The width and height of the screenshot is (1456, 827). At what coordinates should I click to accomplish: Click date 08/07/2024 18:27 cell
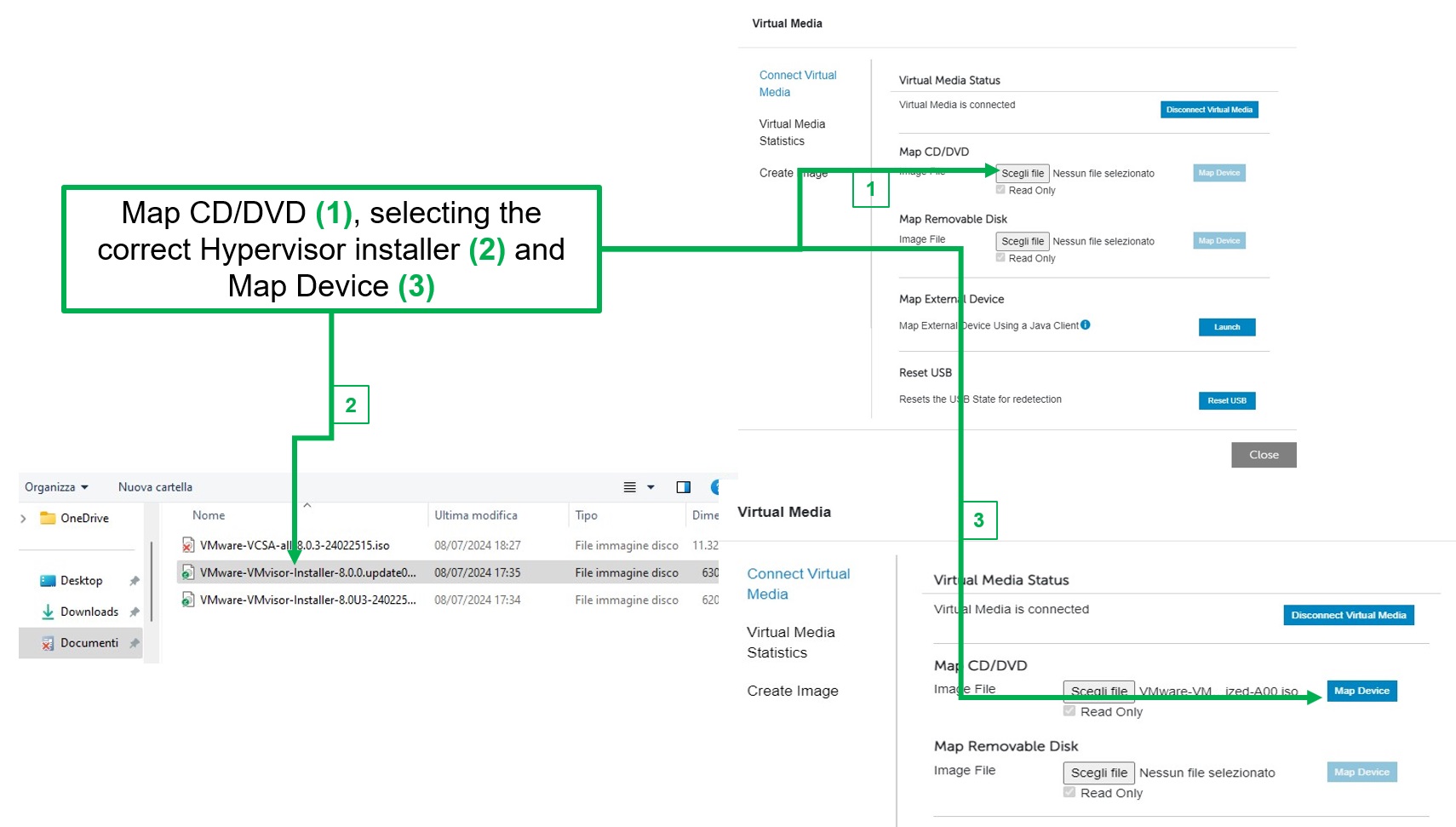point(478,545)
